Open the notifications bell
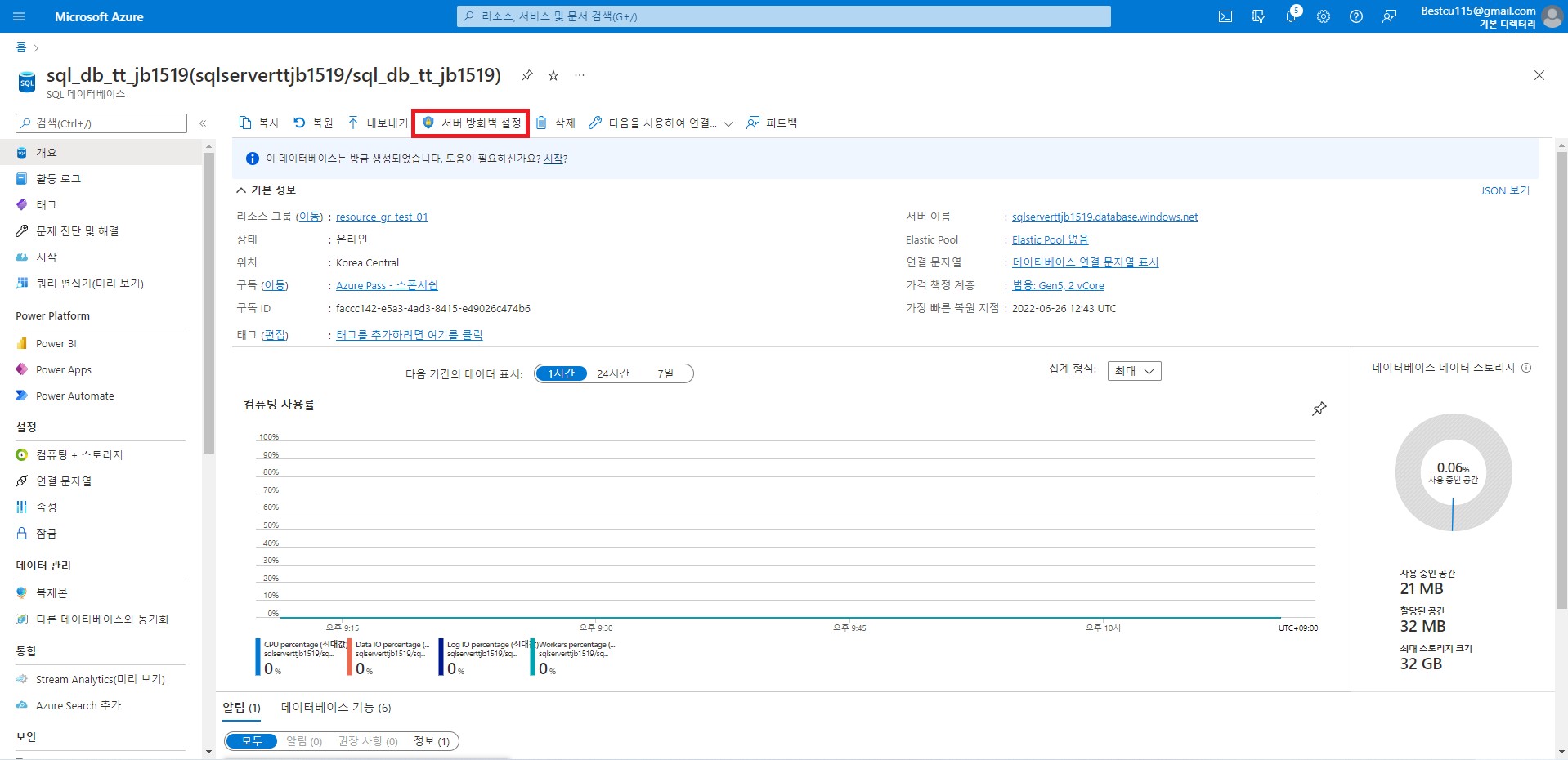The image size is (1568, 760). point(1291,16)
